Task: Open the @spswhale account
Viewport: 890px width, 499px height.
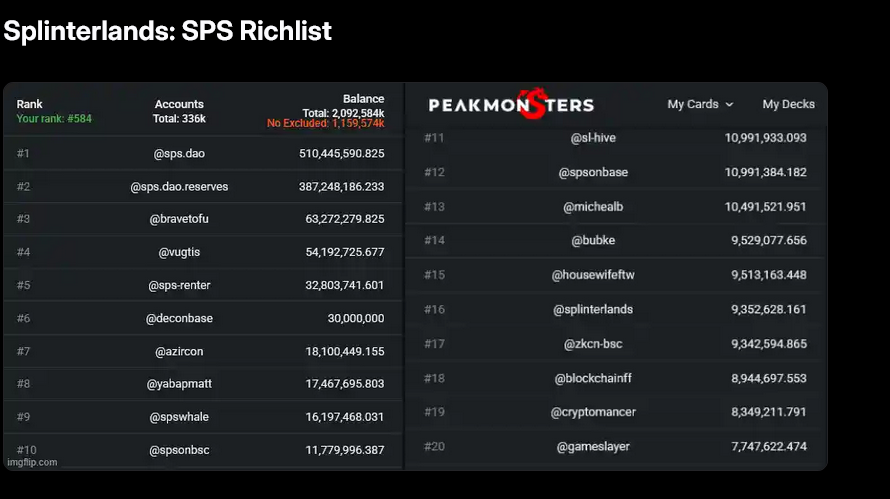Action: 179,417
